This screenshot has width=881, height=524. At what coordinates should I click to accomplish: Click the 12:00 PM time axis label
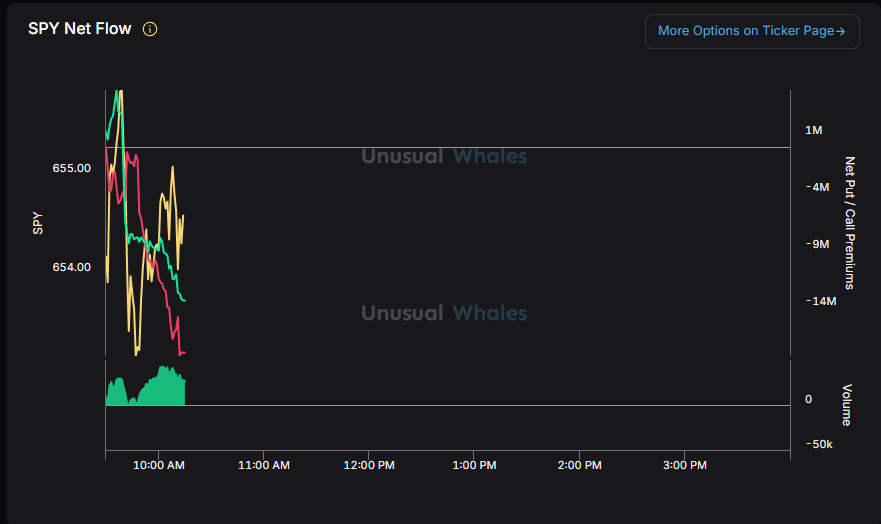(x=369, y=465)
